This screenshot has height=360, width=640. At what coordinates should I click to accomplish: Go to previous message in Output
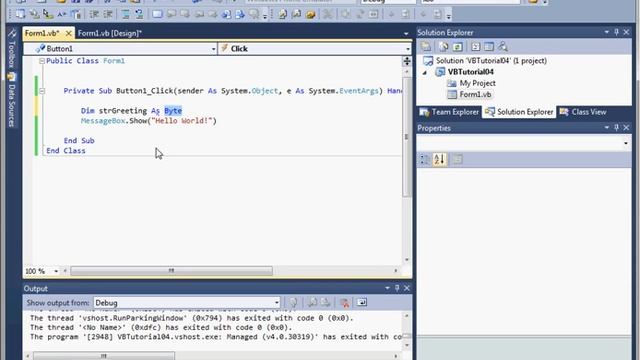(x=312, y=302)
